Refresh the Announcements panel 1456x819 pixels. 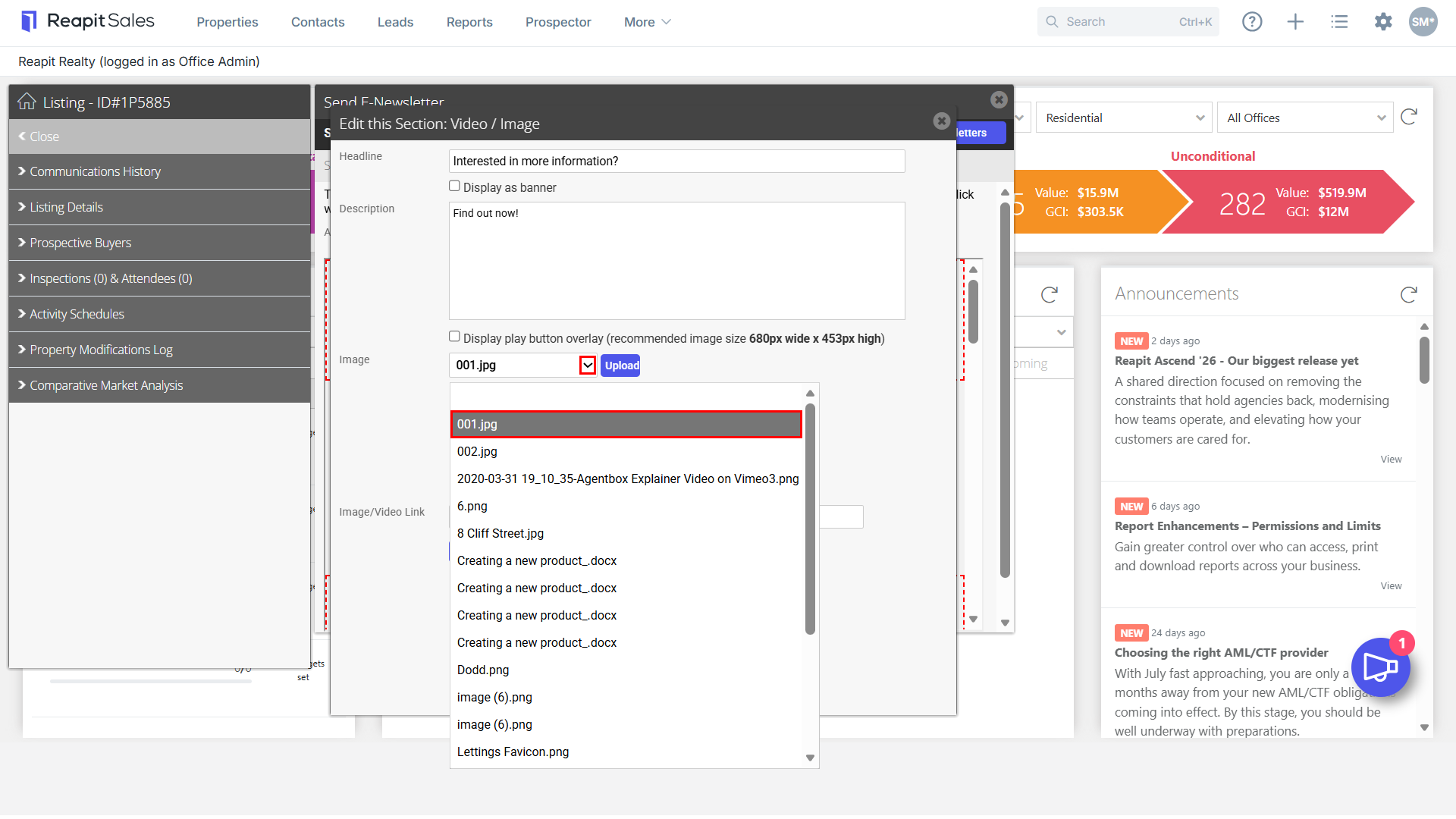tap(1408, 294)
